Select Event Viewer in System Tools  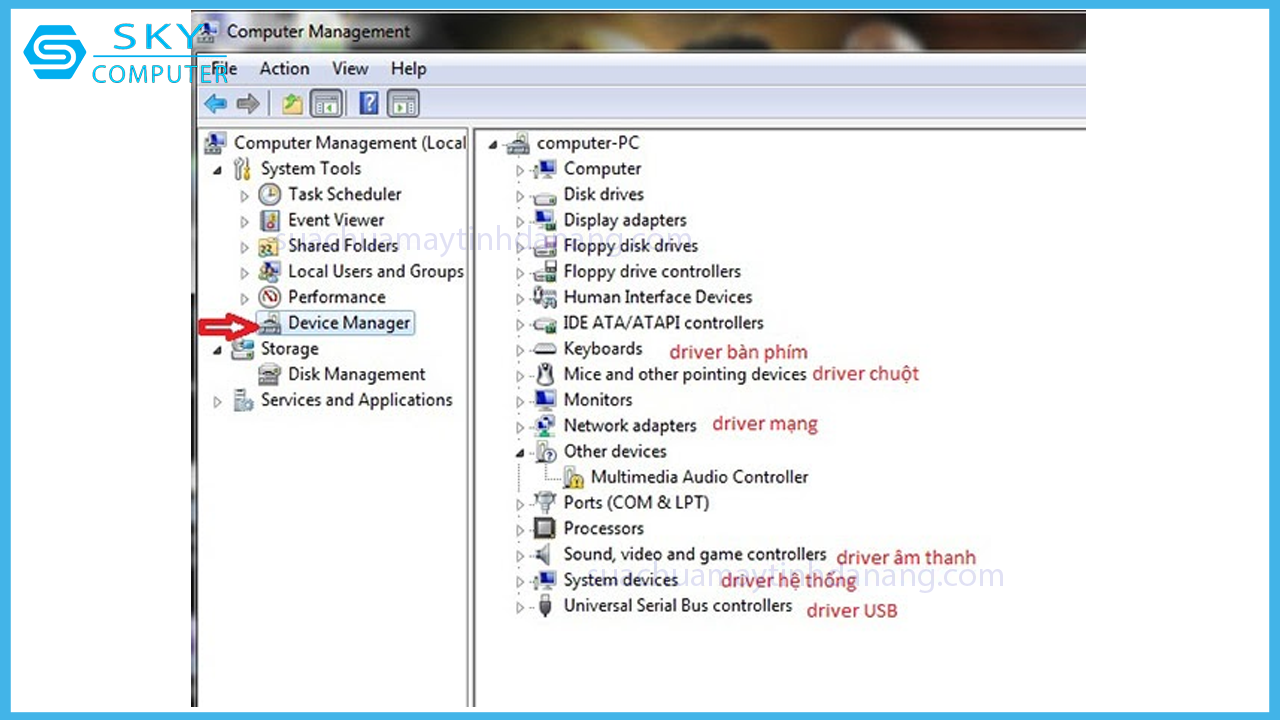point(336,220)
